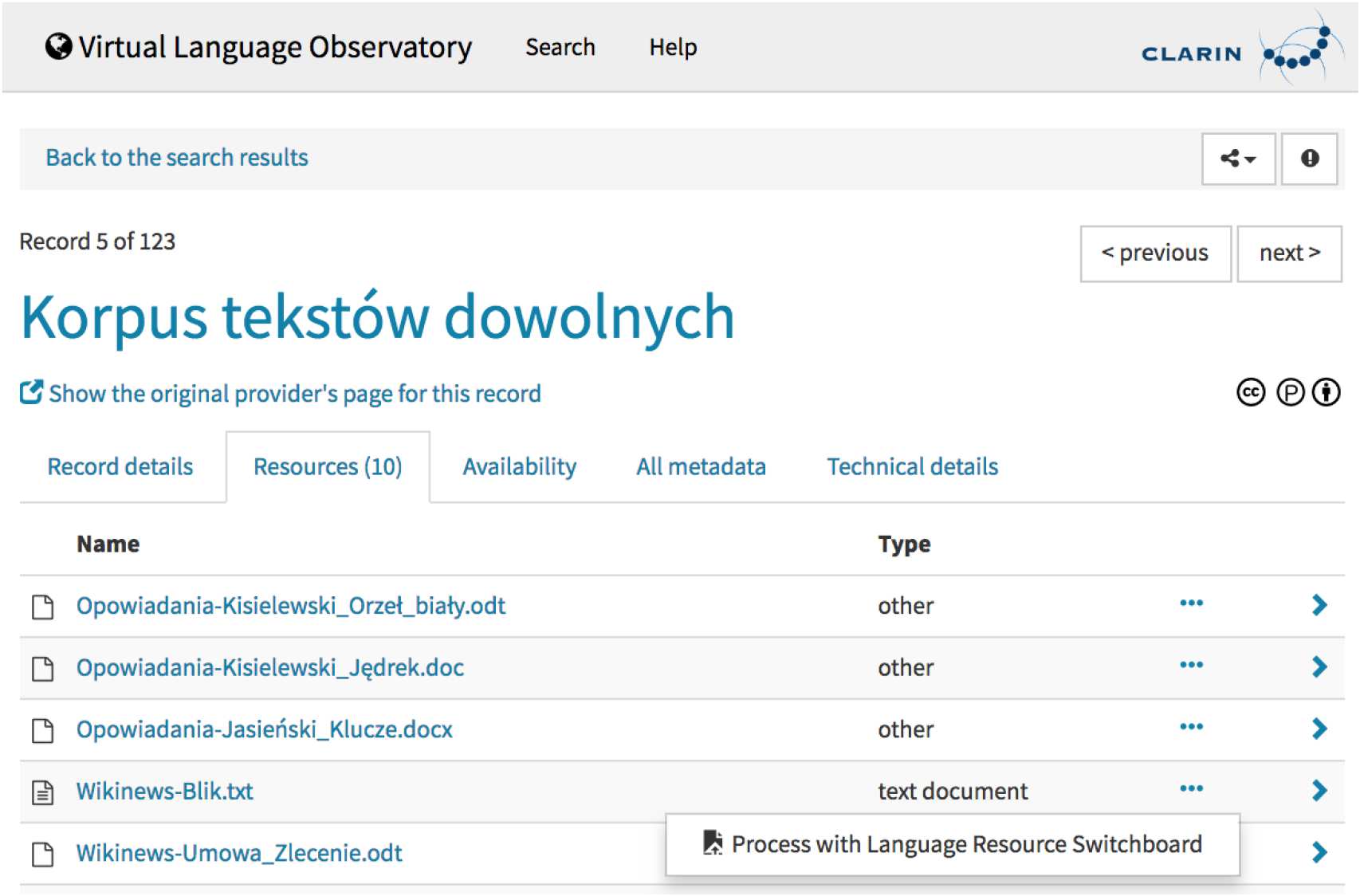1360x896 pixels.
Task: Expand details chevron for Orzeł_biały.odt
Action: click(1319, 605)
